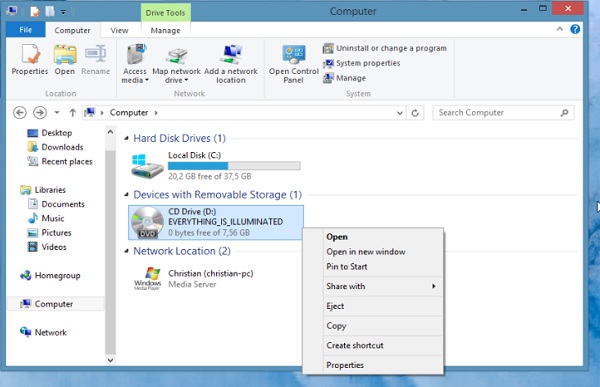
Task: Select Downloads in the navigation pane
Action: tap(55, 147)
